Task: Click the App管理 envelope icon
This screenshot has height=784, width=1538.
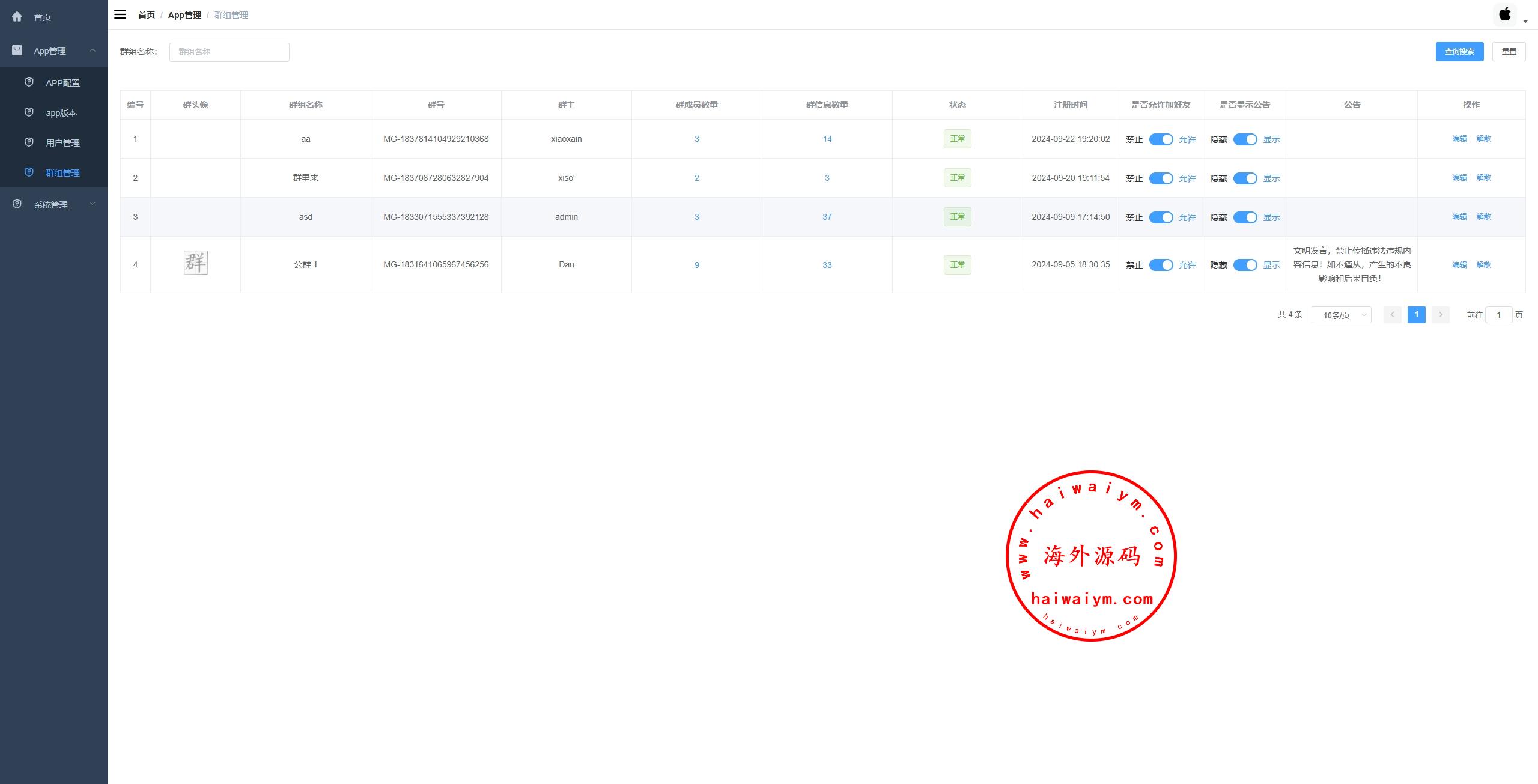Action: pyautogui.click(x=17, y=50)
